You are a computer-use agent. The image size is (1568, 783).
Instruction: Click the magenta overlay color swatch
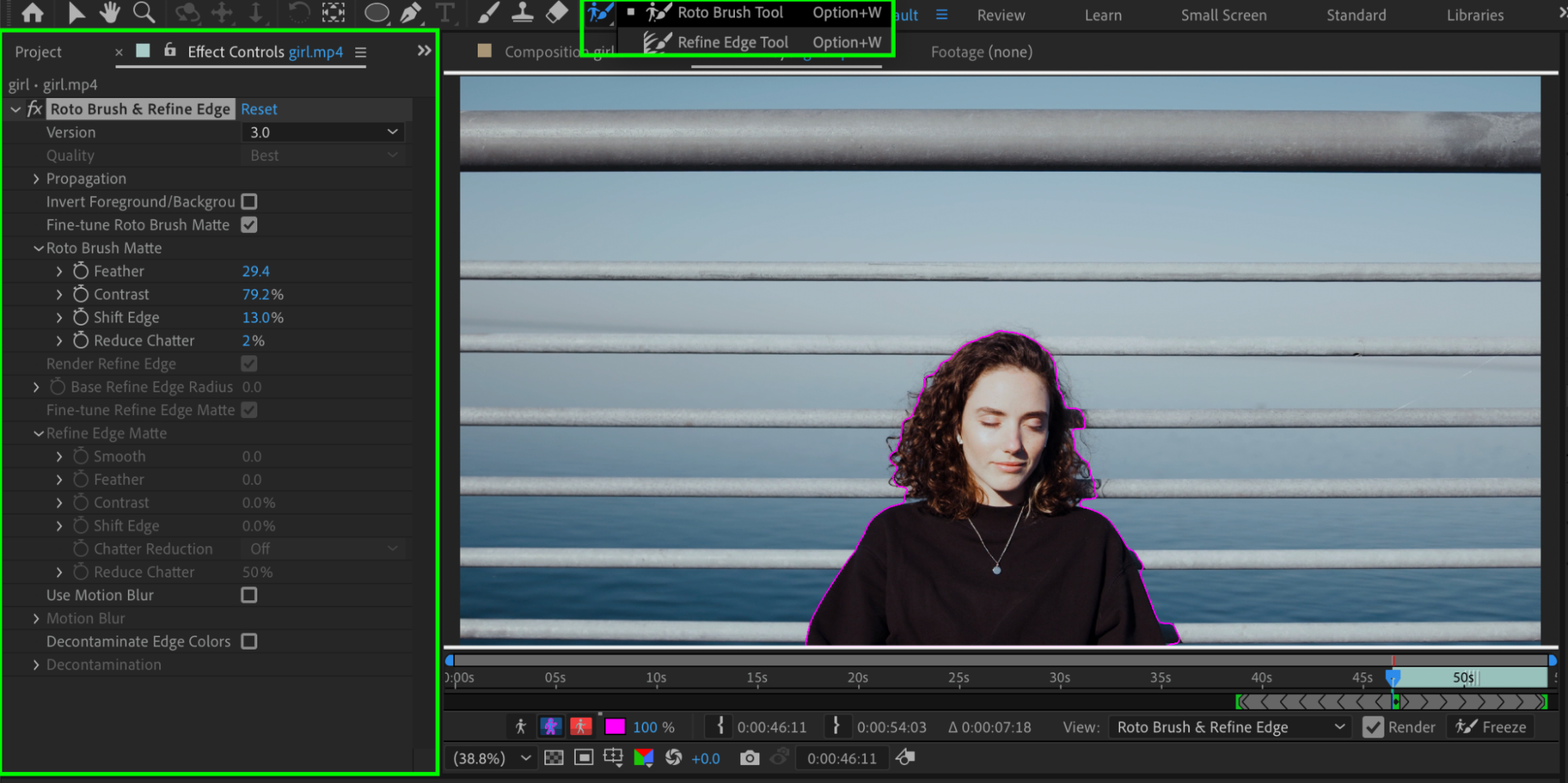(x=615, y=727)
